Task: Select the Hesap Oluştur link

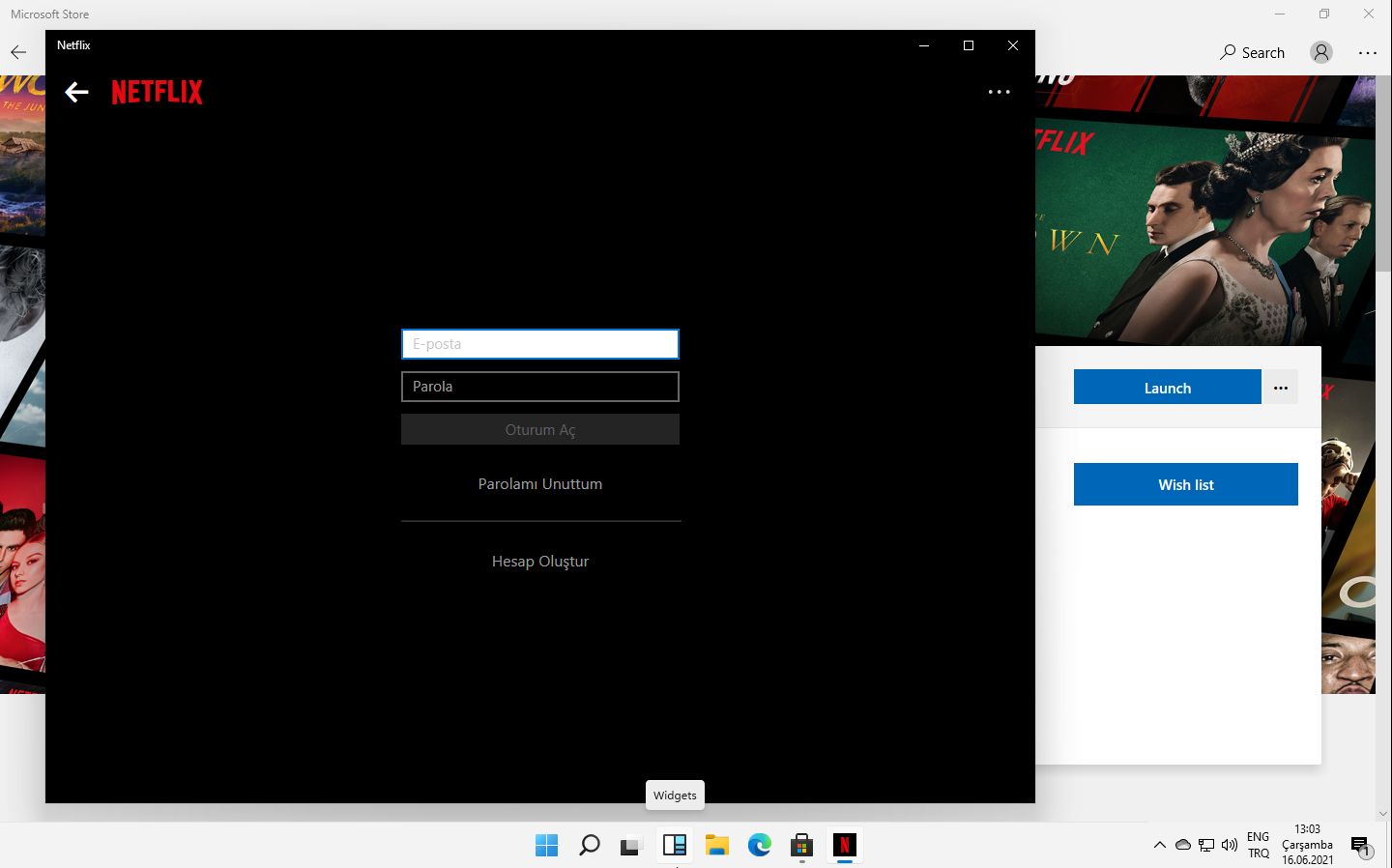Action: (540, 562)
